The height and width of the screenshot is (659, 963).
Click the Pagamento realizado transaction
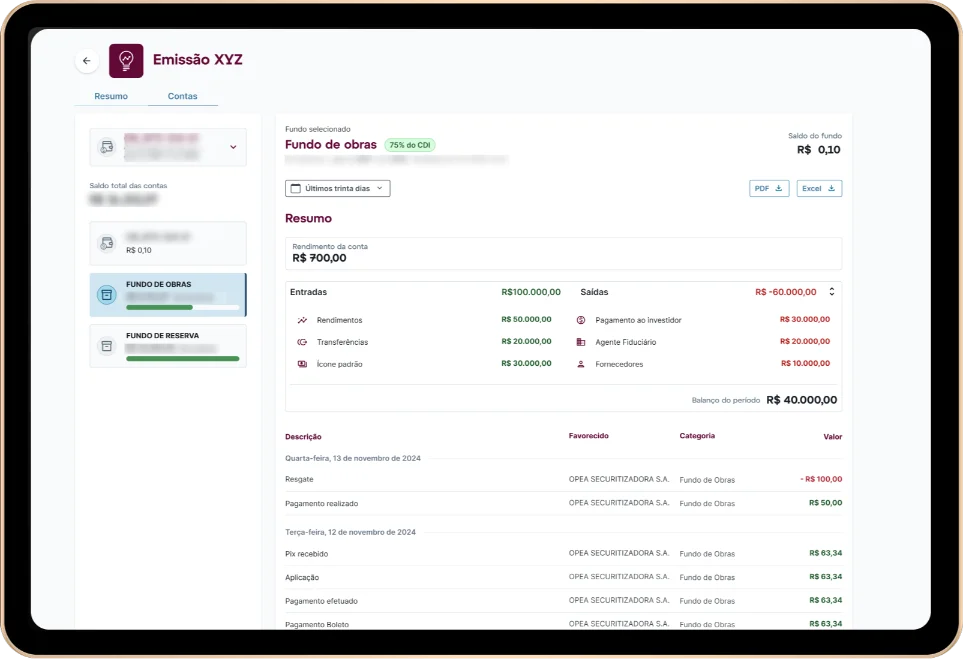pyautogui.click(x=563, y=503)
